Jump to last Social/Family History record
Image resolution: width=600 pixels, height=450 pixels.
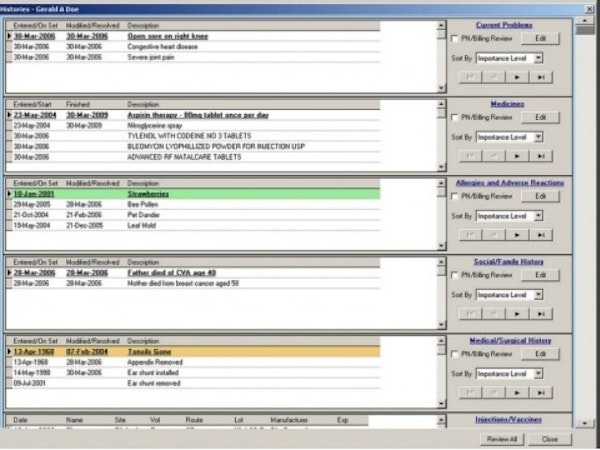coord(541,312)
